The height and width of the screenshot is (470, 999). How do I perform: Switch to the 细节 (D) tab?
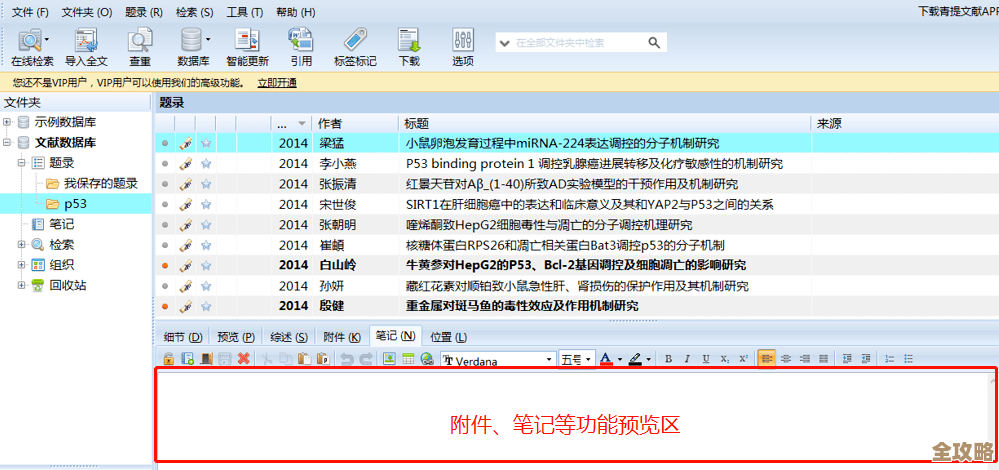click(x=183, y=337)
